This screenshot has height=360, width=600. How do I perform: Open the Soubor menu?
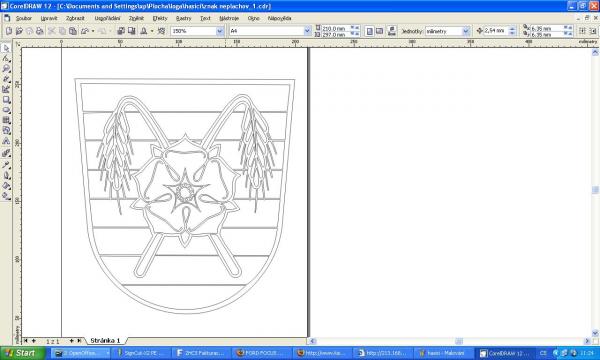point(24,18)
